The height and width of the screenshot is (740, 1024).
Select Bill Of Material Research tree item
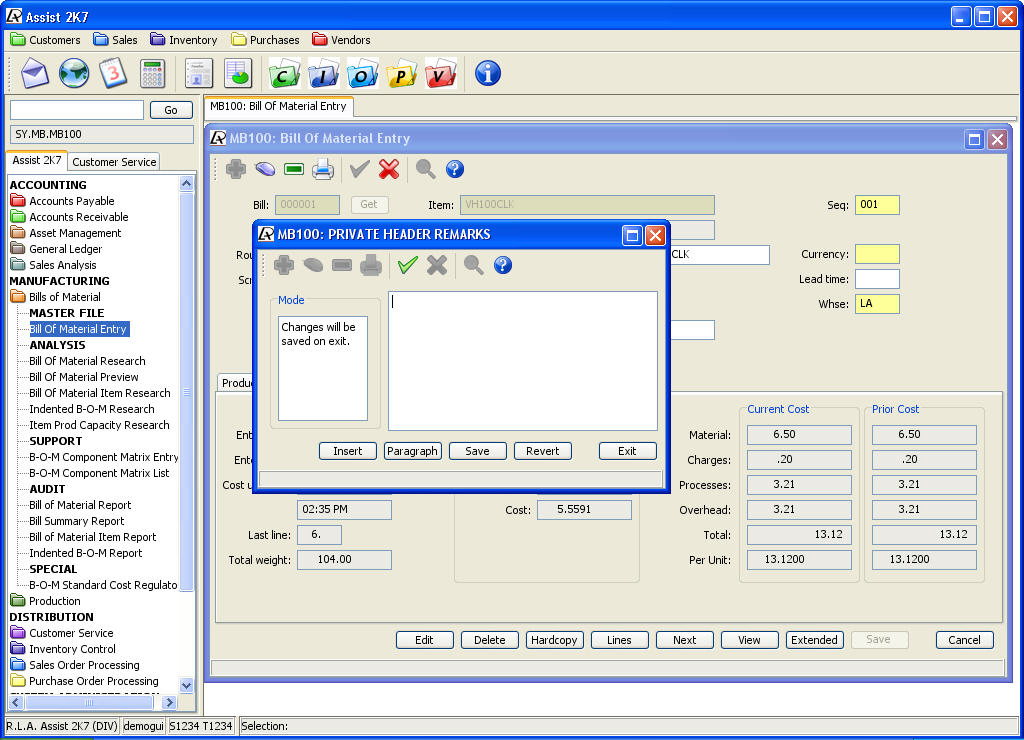87,361
